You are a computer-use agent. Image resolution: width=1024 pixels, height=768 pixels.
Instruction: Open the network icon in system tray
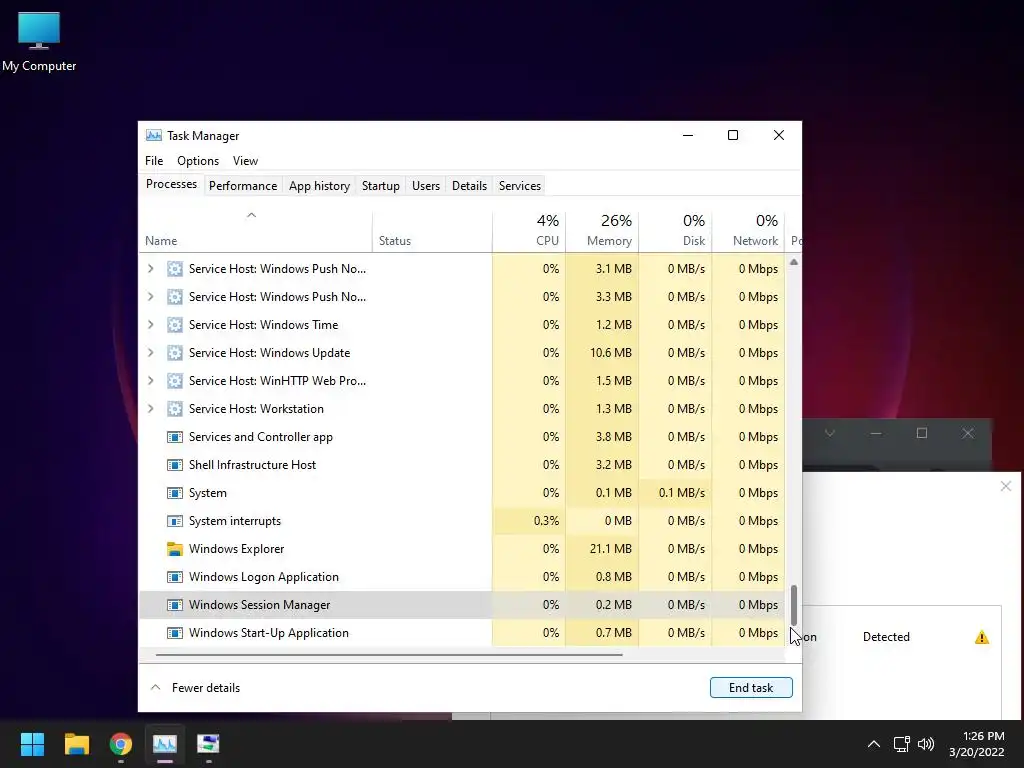[902, 744]
